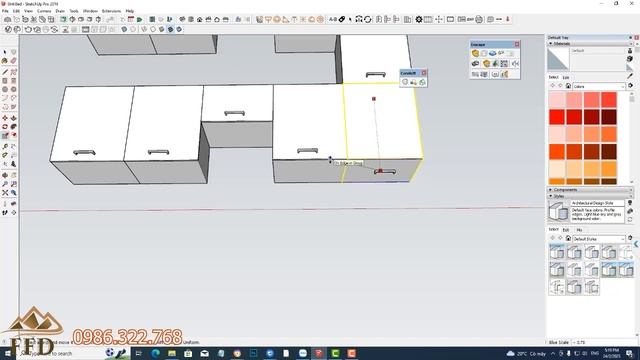Pick the Paint Bucket tool
640x360 pixels.
click(x=5, y=61)
